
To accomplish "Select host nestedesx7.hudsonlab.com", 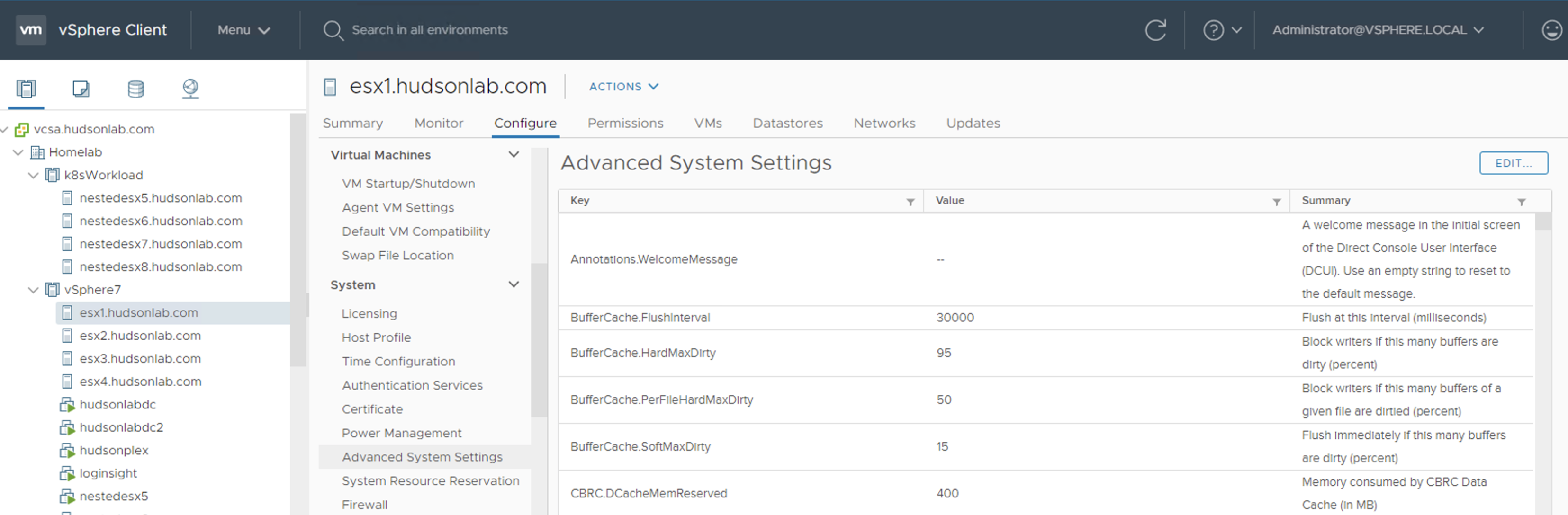I will [161, 244].
